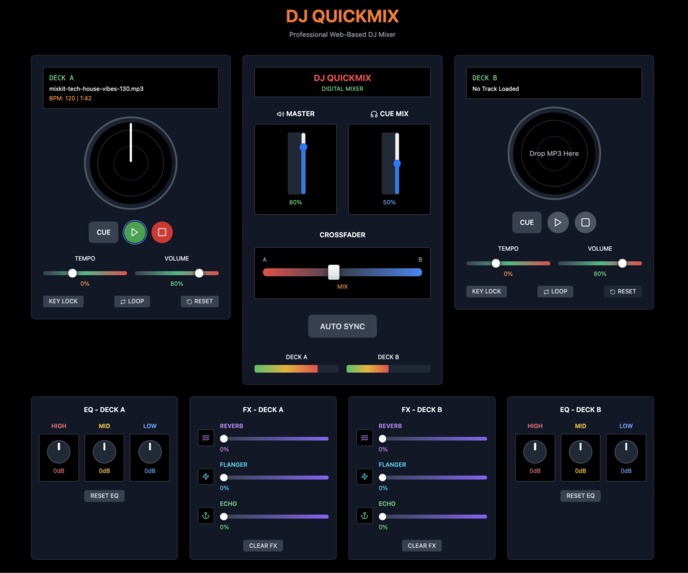Click the Deck B Echo slider
This screenshot has height=573, width=688.
tap(433, 516)
